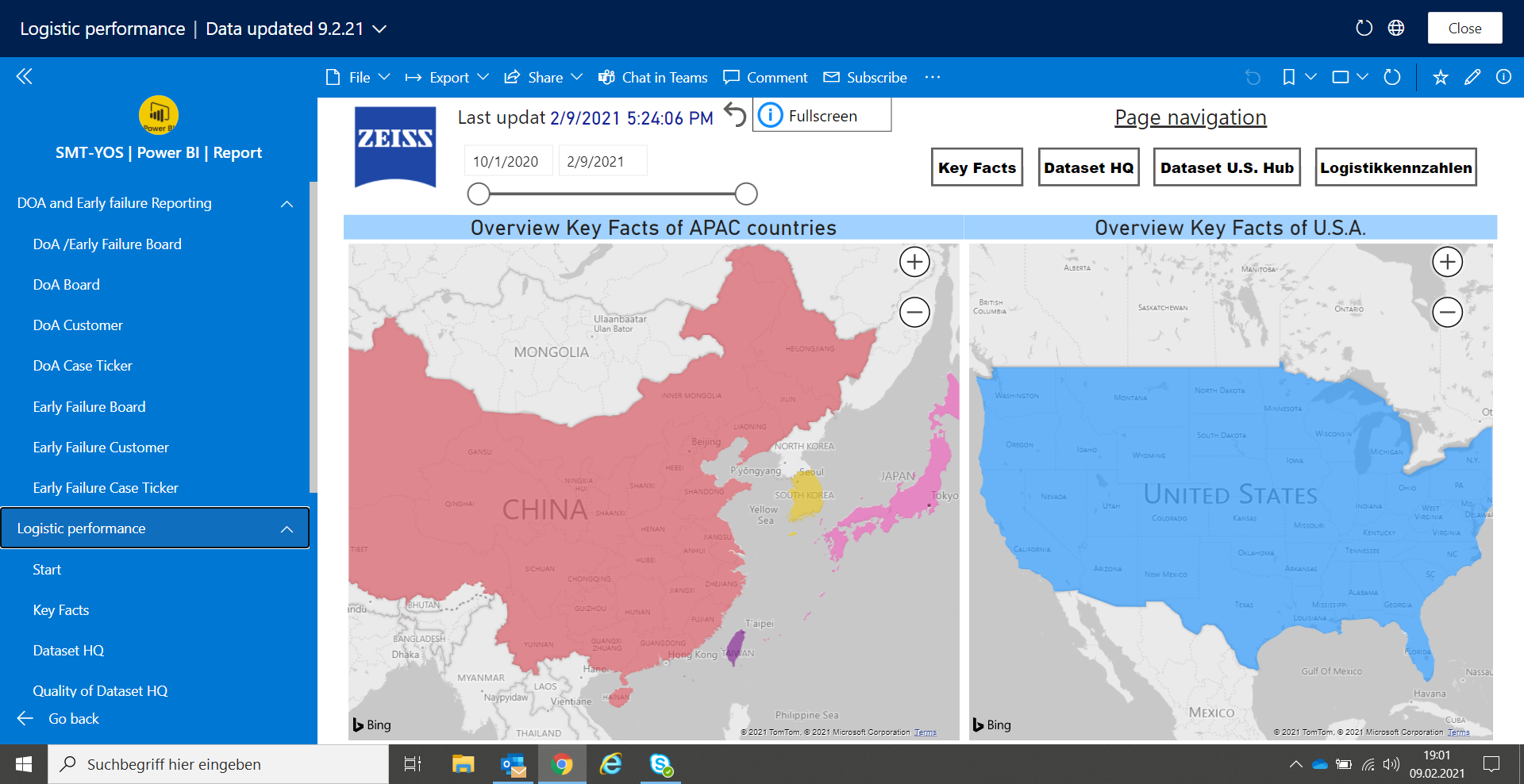Click the back arrow next to last update

[735, 115]
